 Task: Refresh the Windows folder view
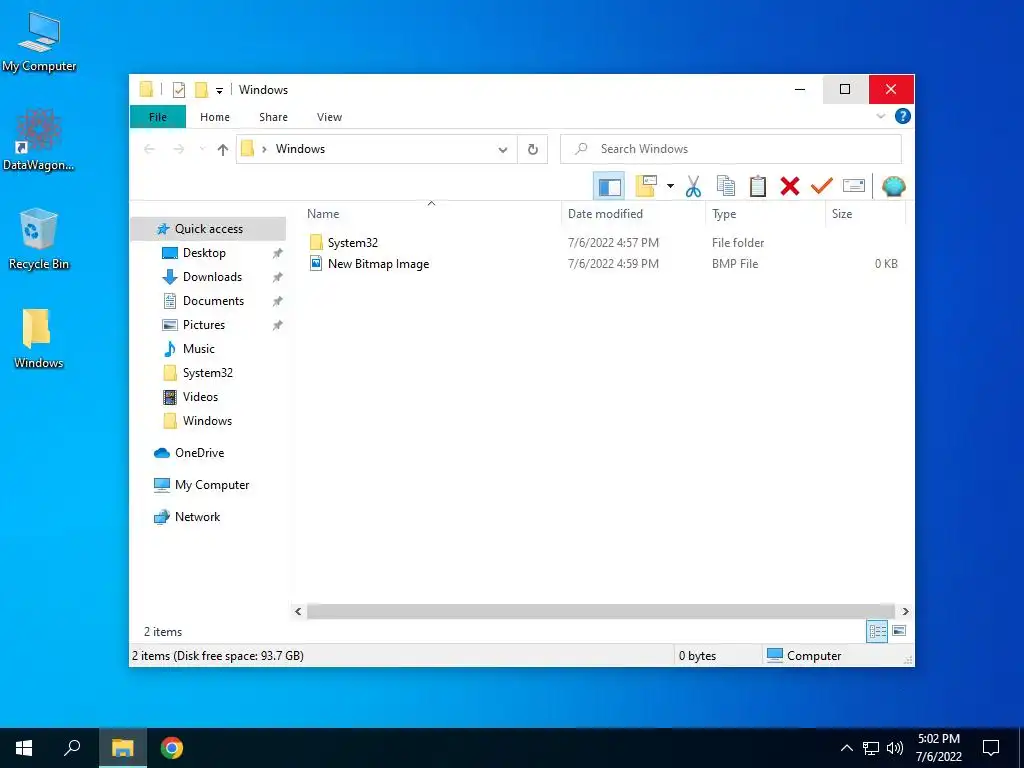pyautogui.click(x=533, y=150)
